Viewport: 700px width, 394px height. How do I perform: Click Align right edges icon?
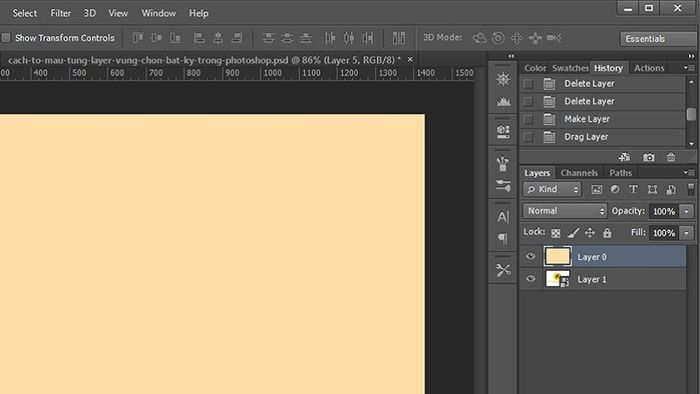pyautogui.click(x=237, y=38)
